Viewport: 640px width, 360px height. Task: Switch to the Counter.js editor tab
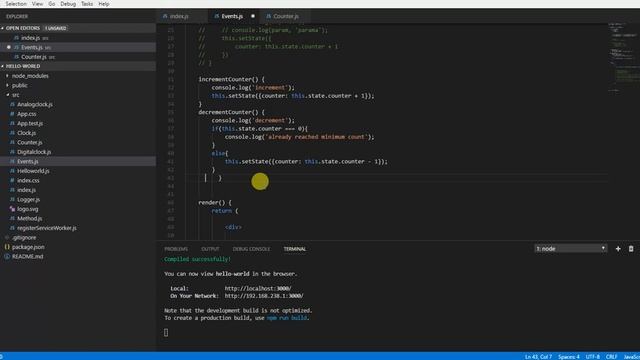(286, 16)
